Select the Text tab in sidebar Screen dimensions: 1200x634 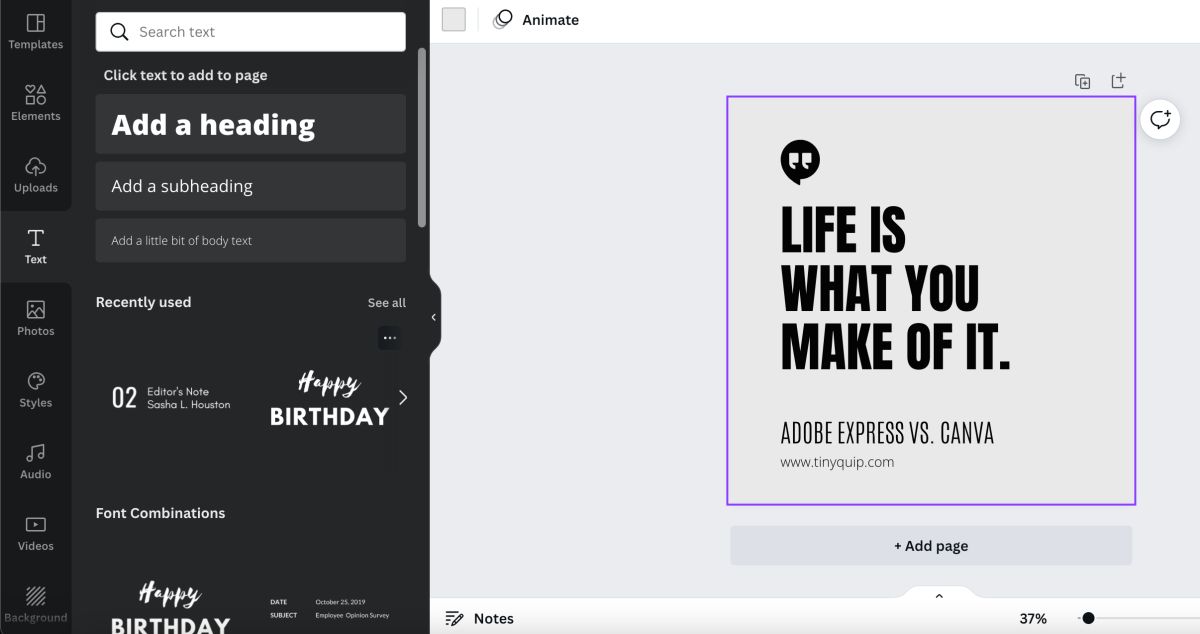click(x=35, y=246)
